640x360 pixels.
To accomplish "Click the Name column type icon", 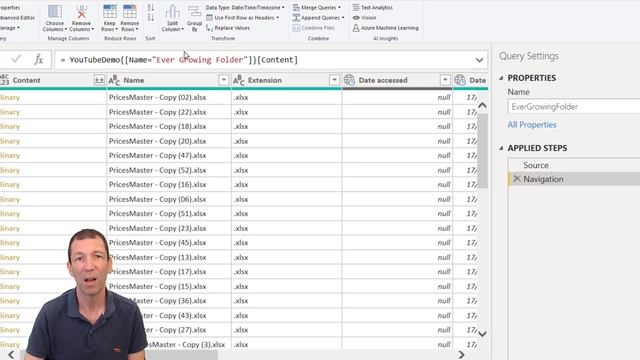I will pyautogui.click(x=114, y=80).
